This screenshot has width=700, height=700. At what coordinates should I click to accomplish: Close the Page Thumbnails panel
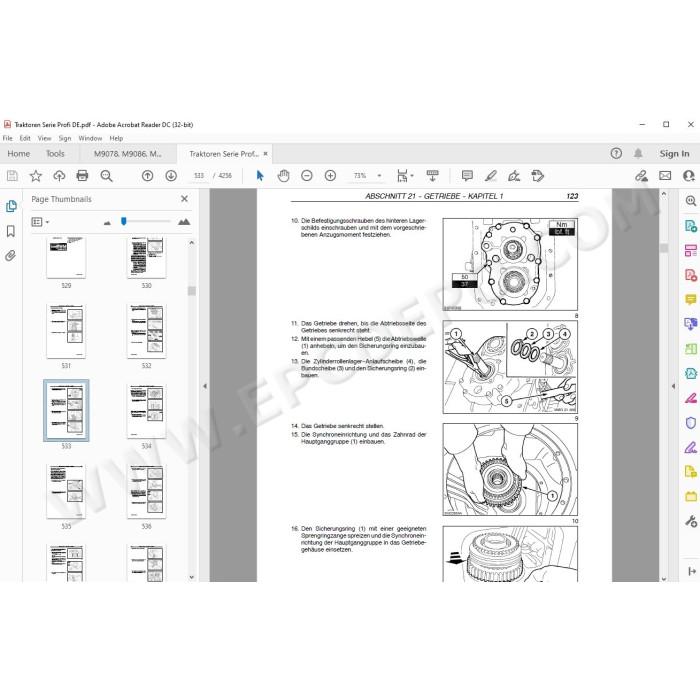coord(184,199)
